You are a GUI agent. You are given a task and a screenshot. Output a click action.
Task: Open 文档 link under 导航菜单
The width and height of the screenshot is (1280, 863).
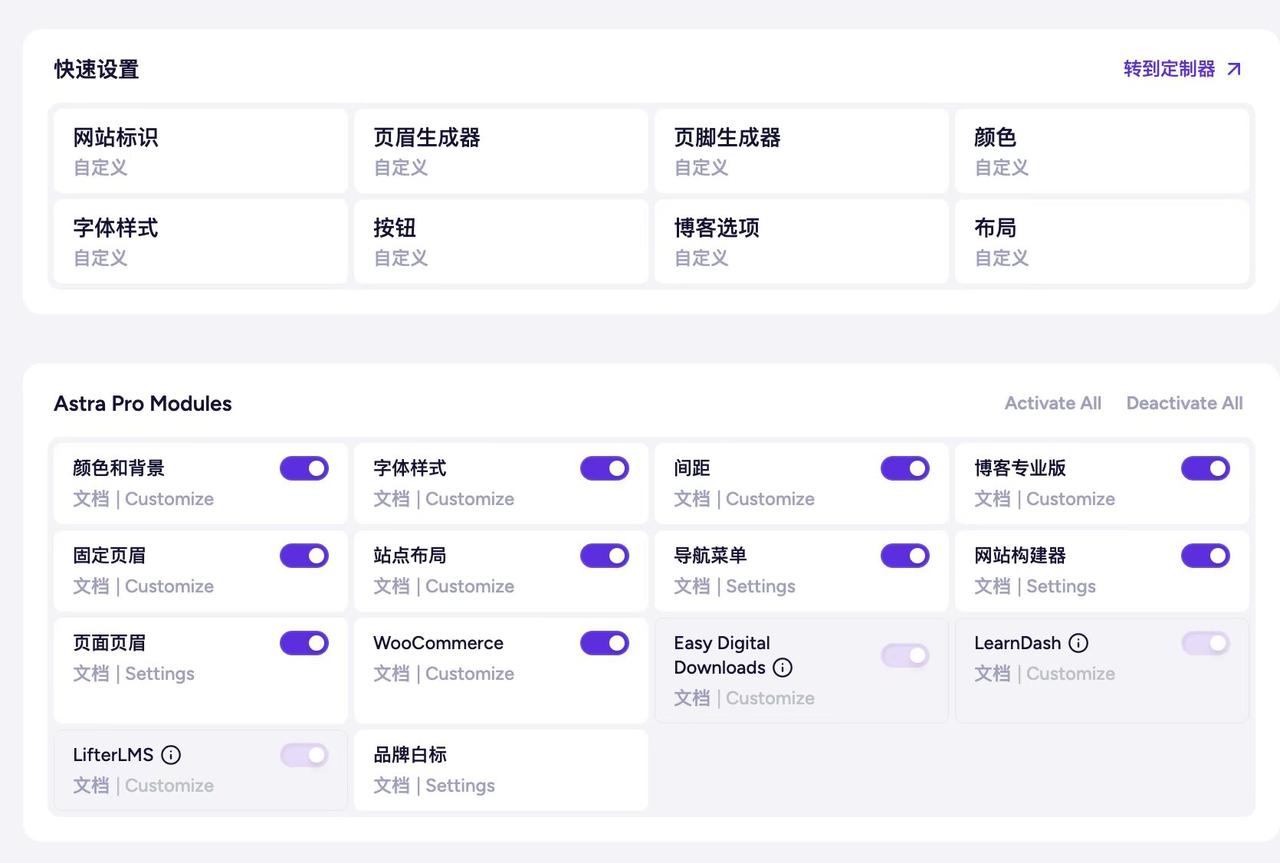[692, 586]
